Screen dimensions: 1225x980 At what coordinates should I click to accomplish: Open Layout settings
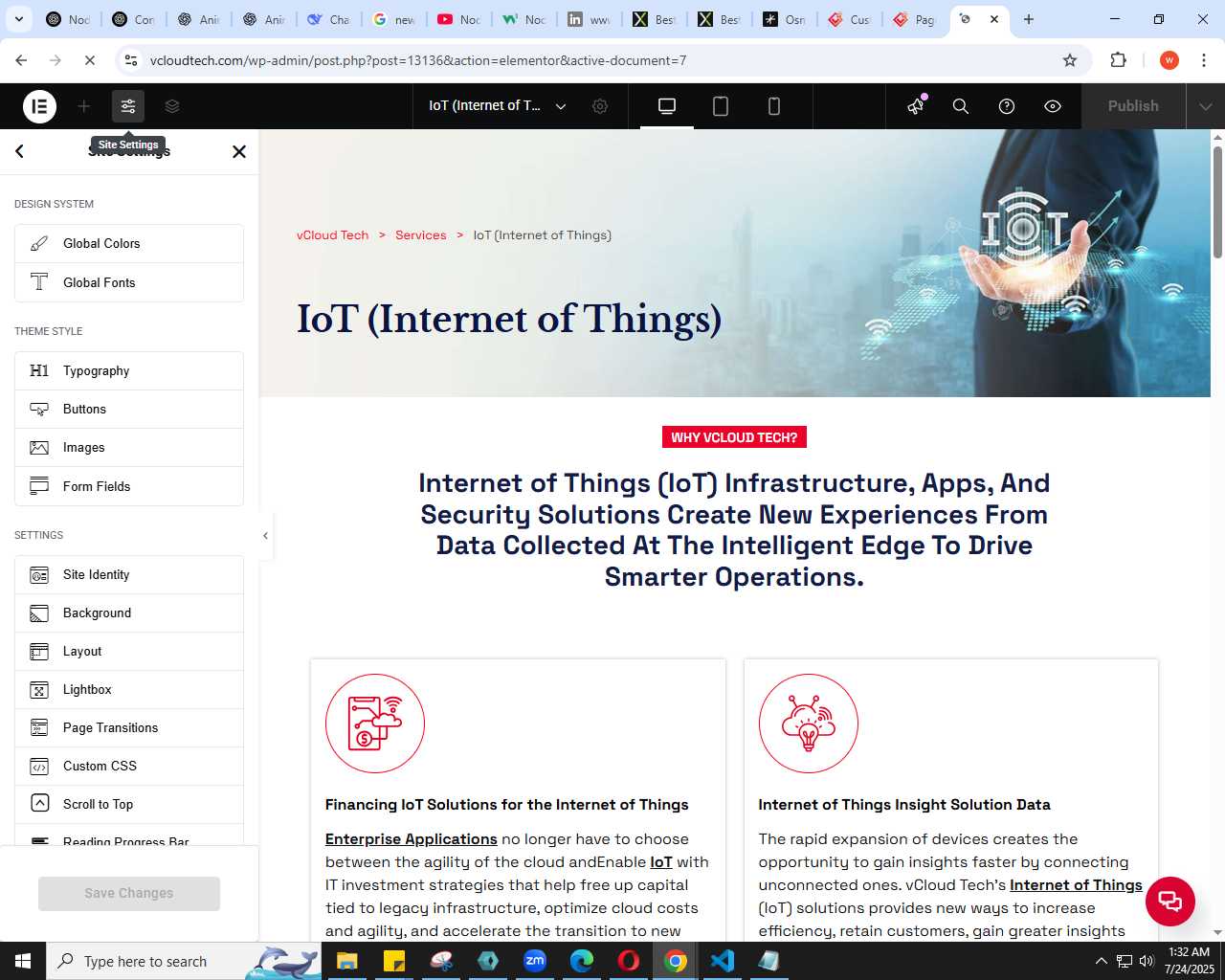click(129, 652)
